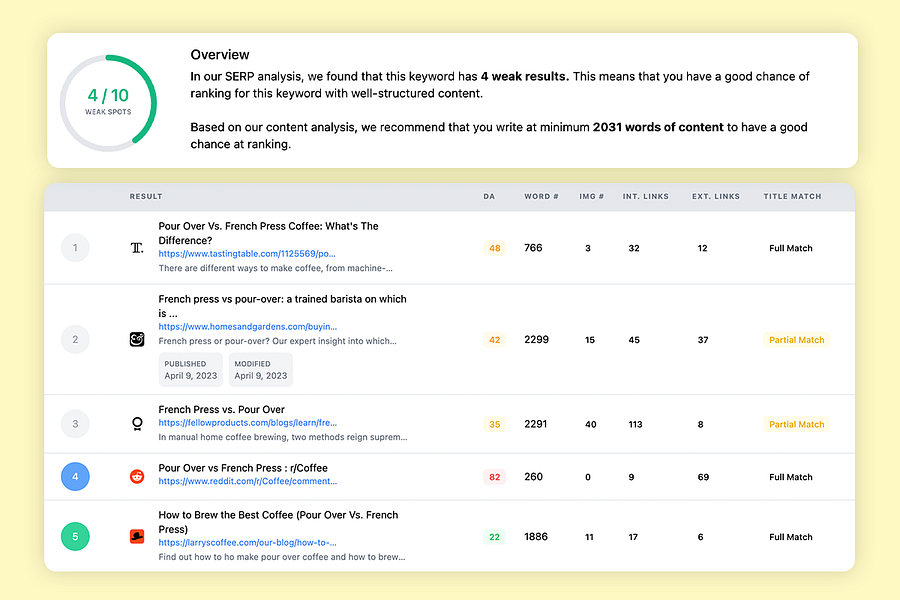Image resolution: width=900 pixels, height=600 pixels.
Task: Click the gray rank 1 circle
Action: pyautogui.click(x=75, y=248)
